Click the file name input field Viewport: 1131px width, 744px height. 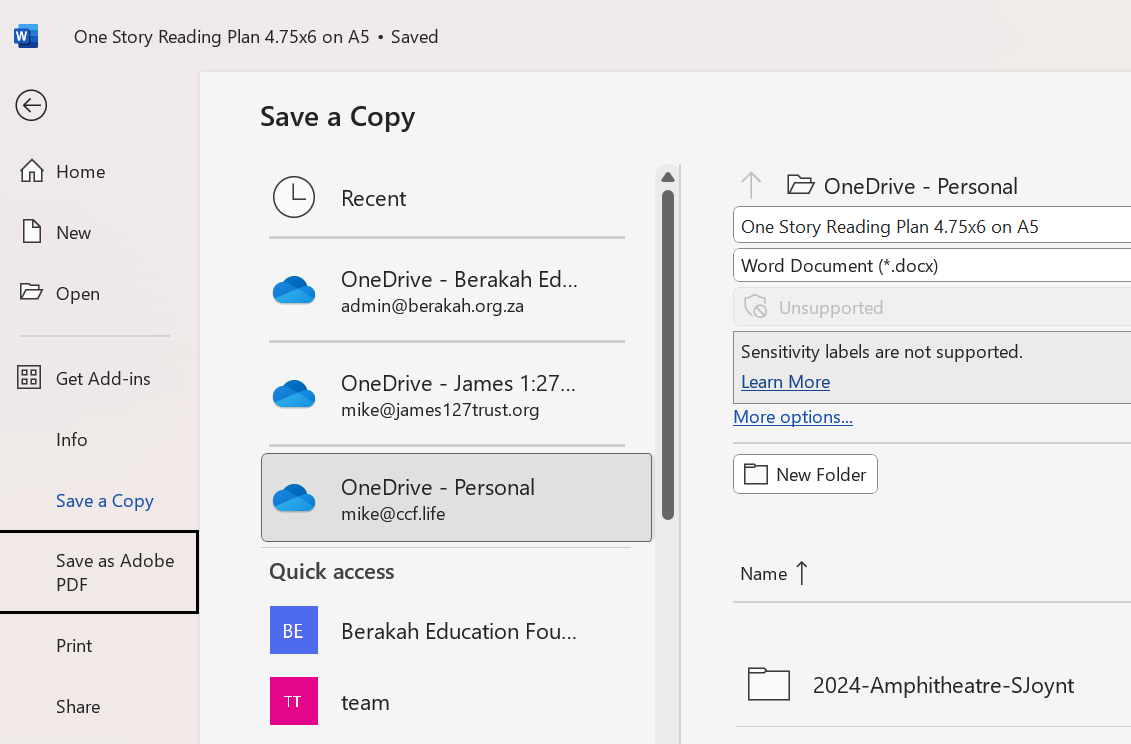click(x=930, y=227)
